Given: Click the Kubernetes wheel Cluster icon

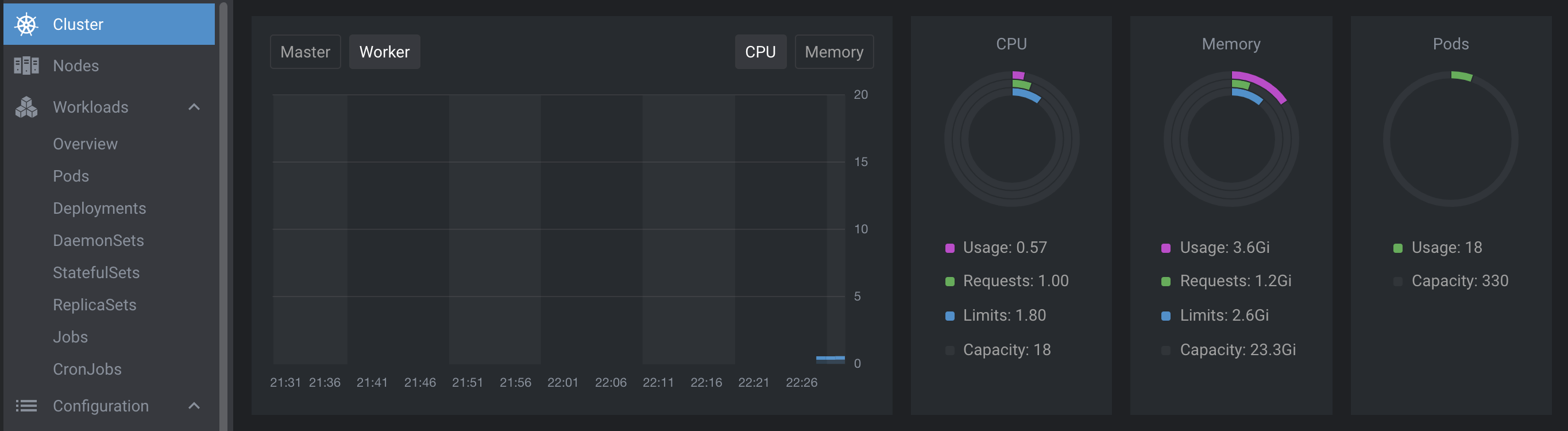Looking at the screenshot, I should pos(26,24).
